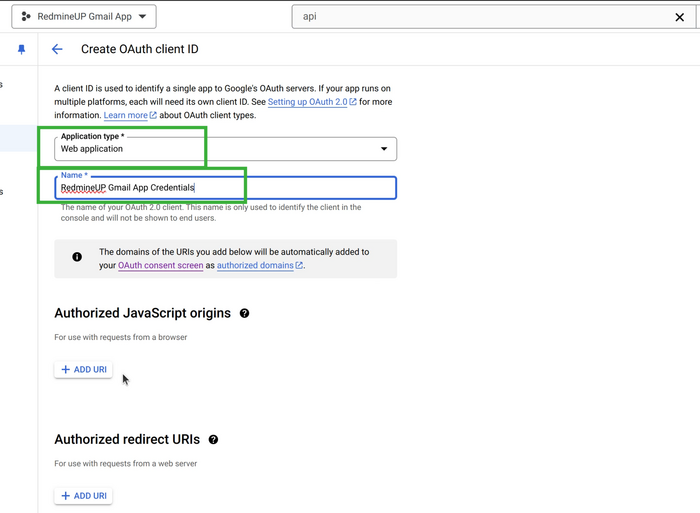
Task: Click the info icon in domains notice
Action: point(77,257)
